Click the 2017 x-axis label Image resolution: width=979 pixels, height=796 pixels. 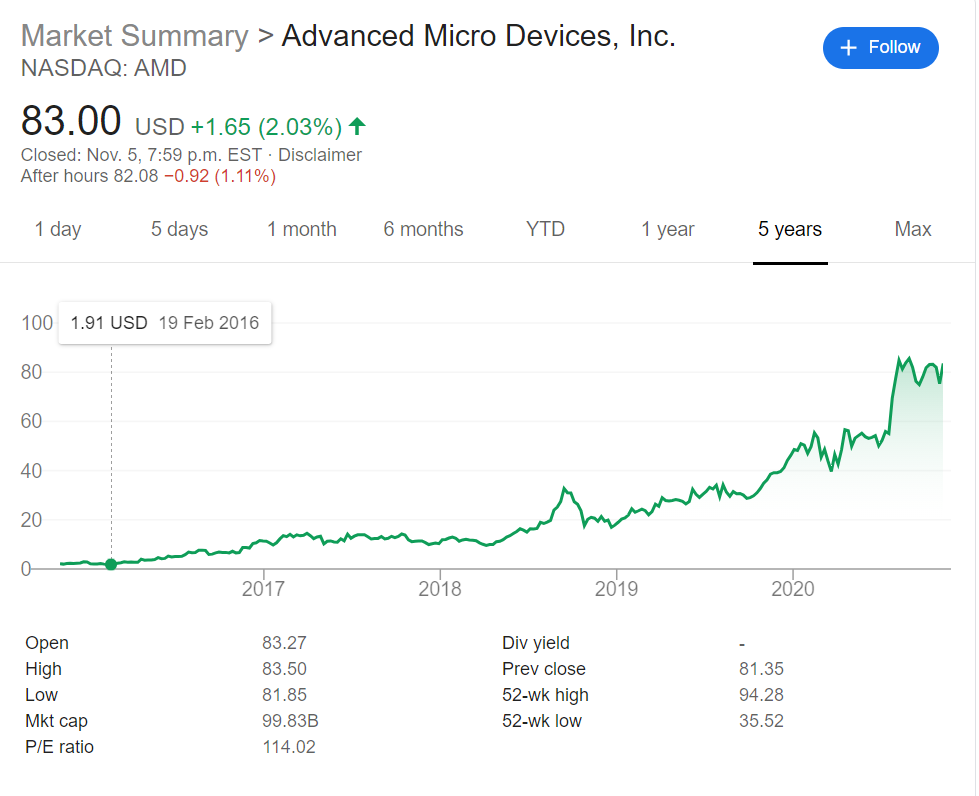pyautogui.click(x=263, y=588)
